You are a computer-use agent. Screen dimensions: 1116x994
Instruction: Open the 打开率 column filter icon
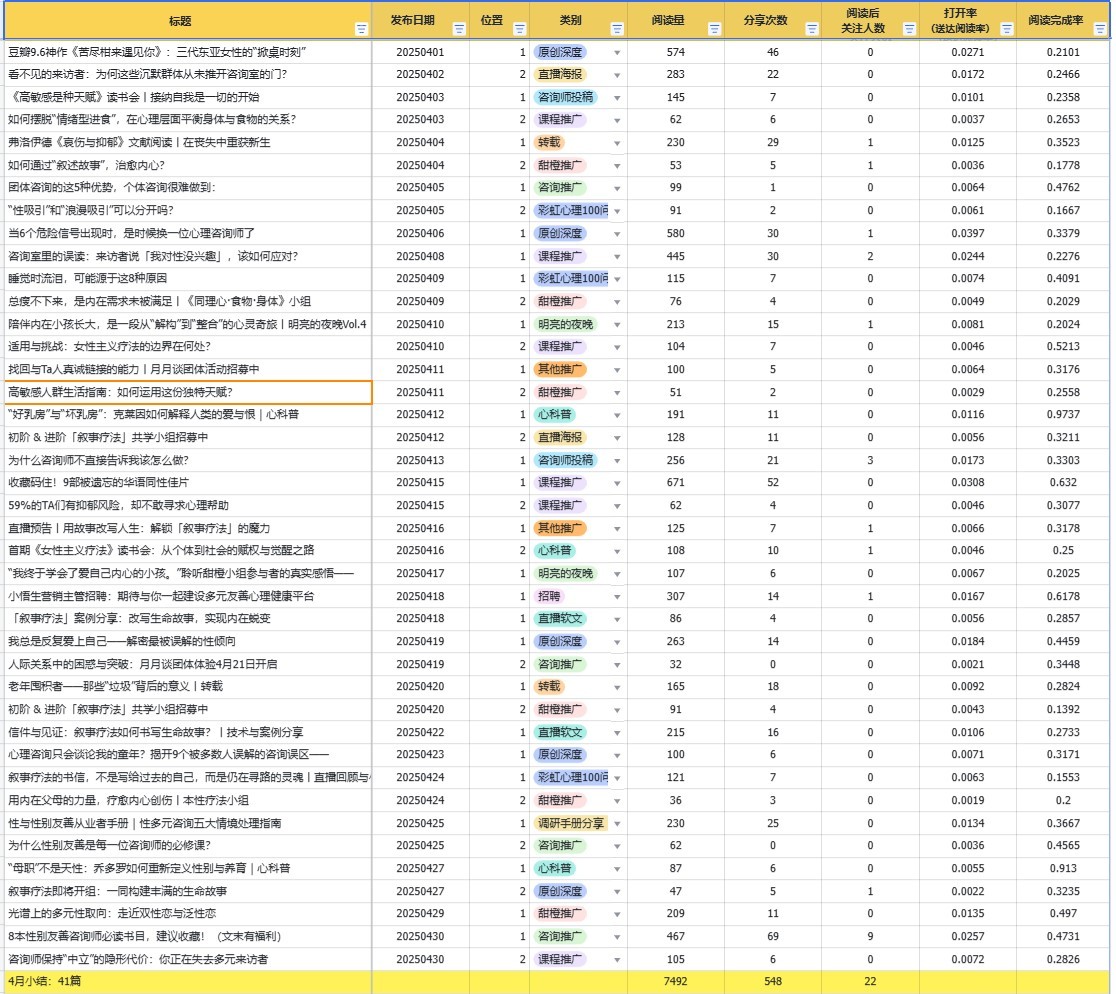[1005, 29]
